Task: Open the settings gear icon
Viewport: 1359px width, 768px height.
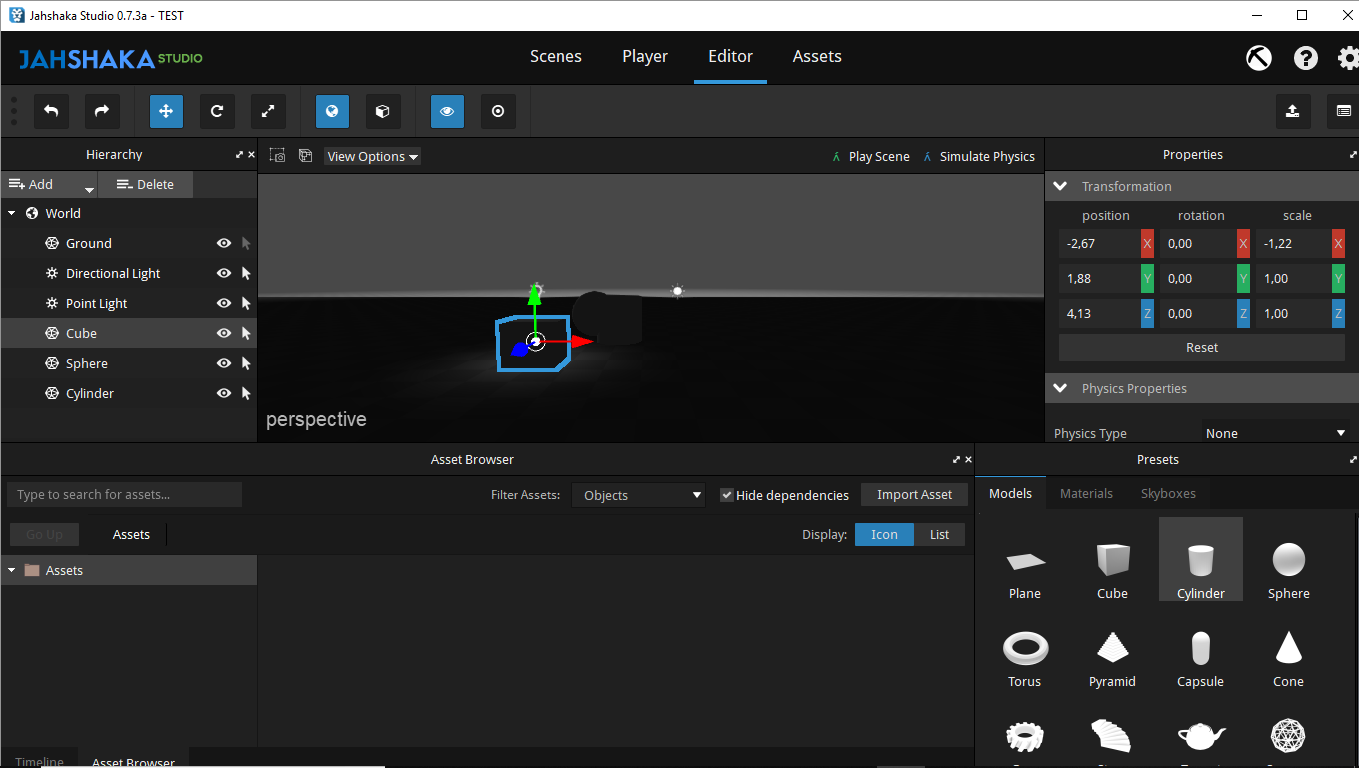Action: (1348, 58)
